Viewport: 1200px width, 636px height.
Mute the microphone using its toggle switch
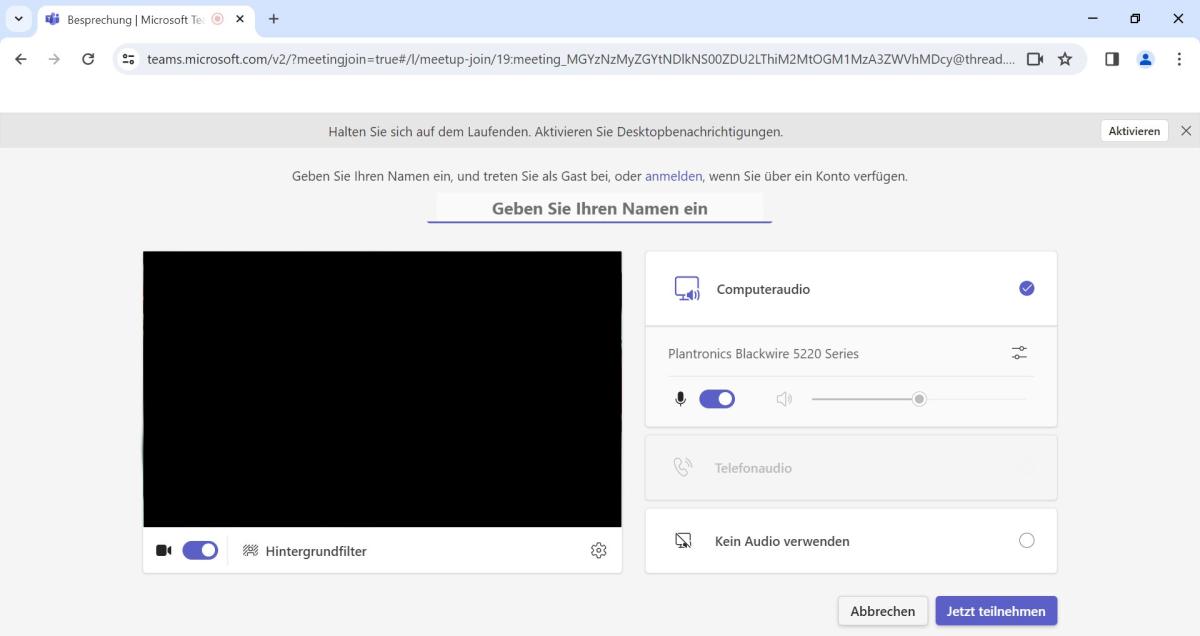[x=717, y=398]
